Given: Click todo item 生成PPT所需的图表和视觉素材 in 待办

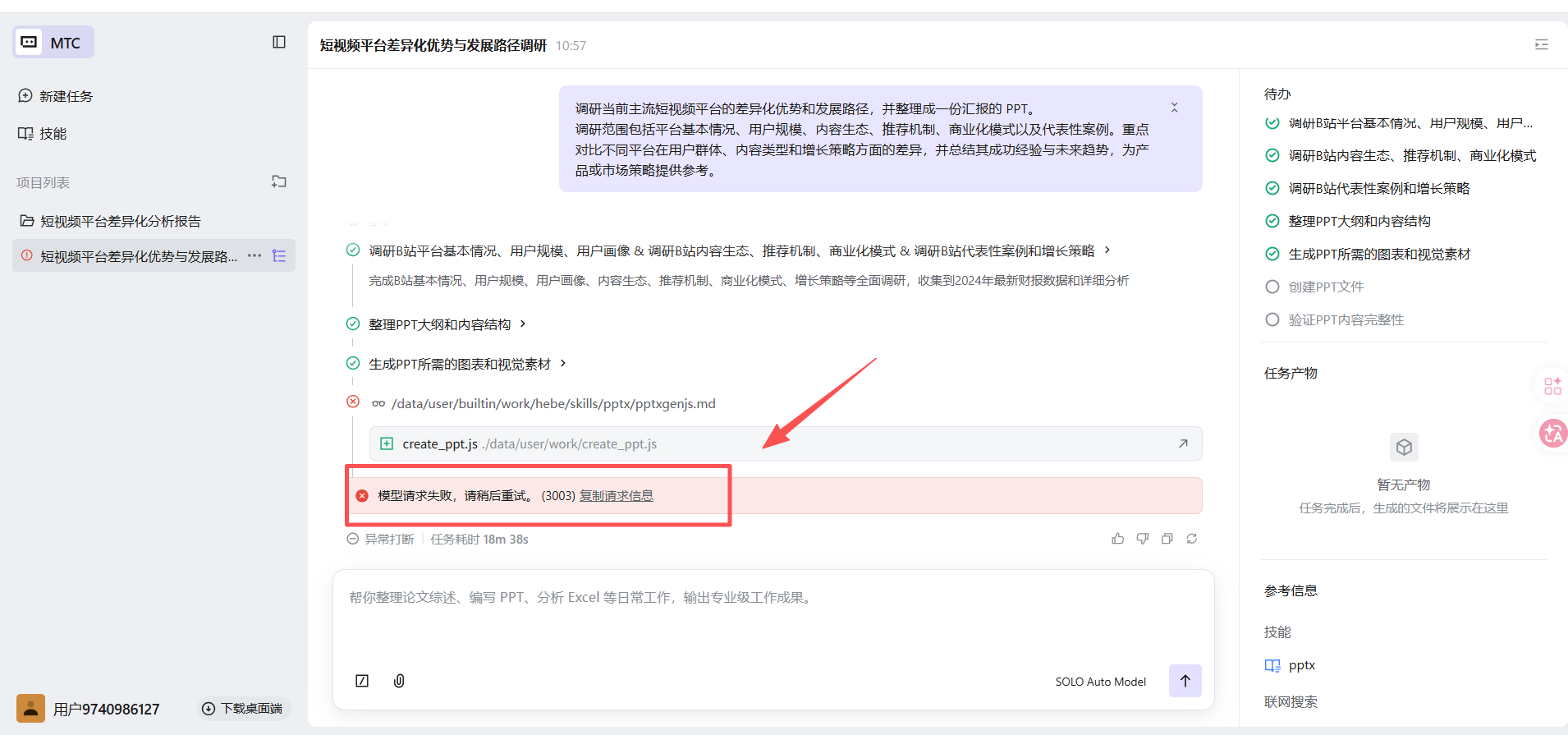Looking at the screenshot, I should pos(1368,254).
